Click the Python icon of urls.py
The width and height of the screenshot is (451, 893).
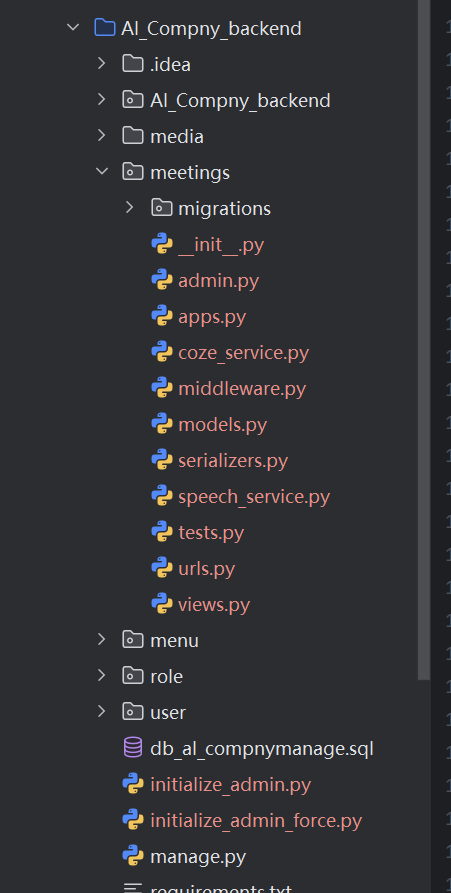pyautogui.click(x=162, y=568)
